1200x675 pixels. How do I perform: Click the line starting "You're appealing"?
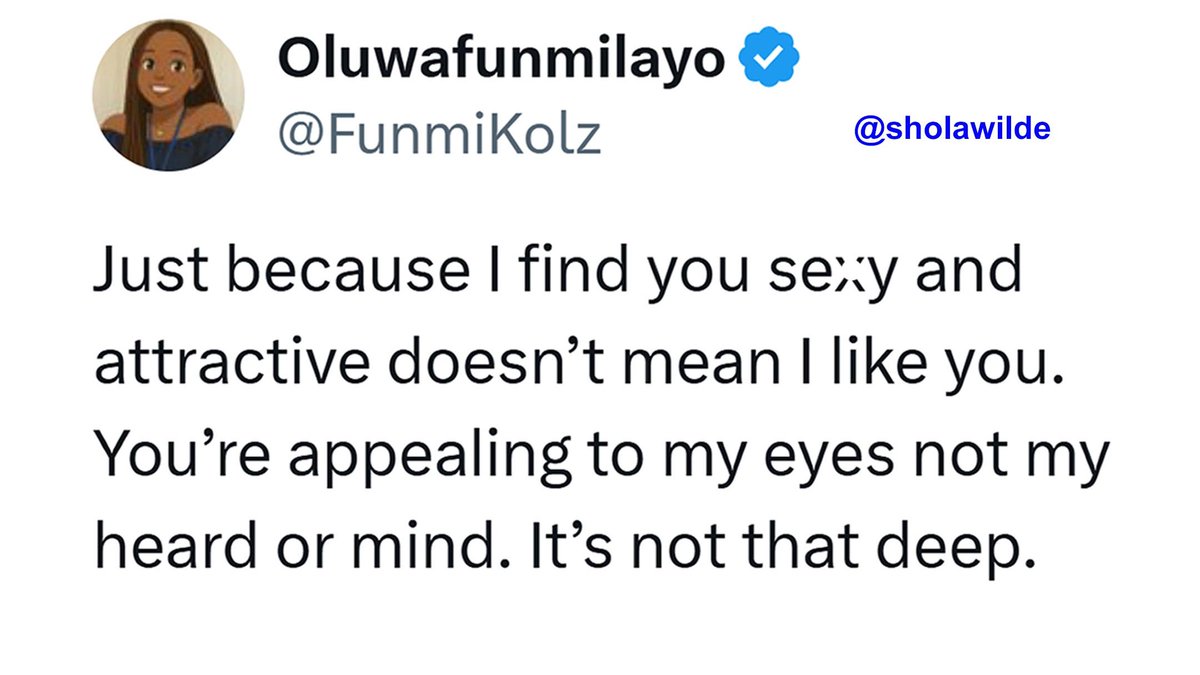point(602,458)
